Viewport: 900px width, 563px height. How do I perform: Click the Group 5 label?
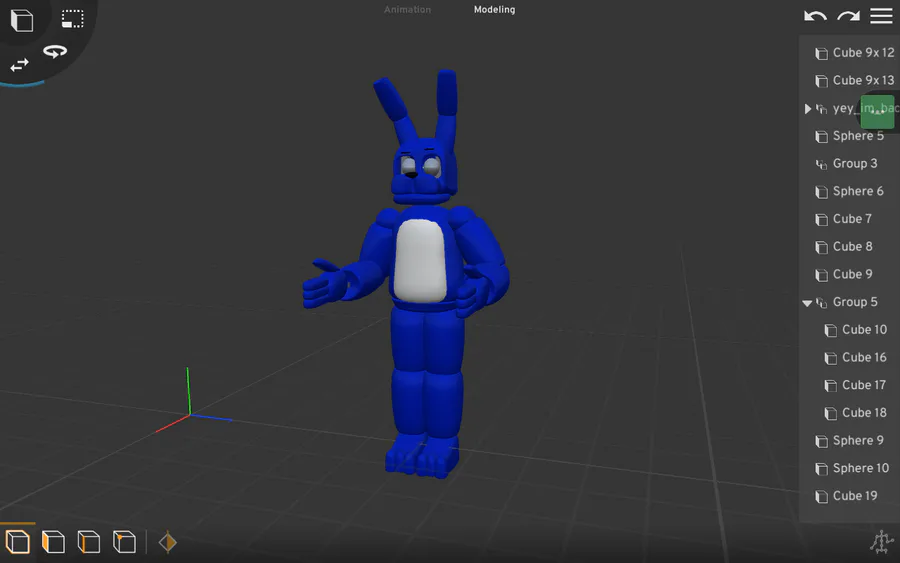pos(855,302)
